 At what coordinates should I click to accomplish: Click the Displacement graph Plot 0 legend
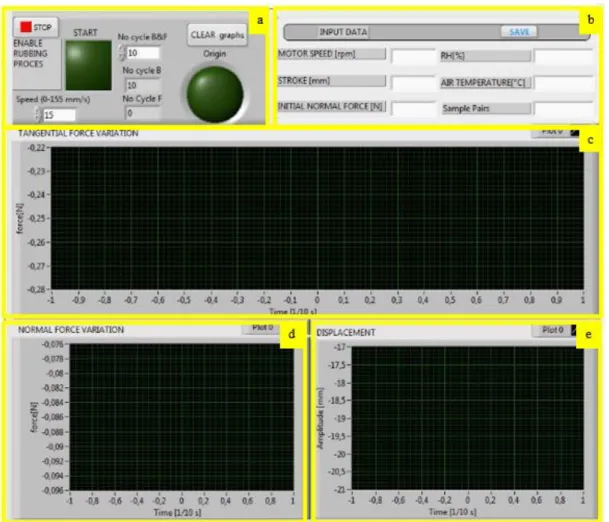(555, 330)
